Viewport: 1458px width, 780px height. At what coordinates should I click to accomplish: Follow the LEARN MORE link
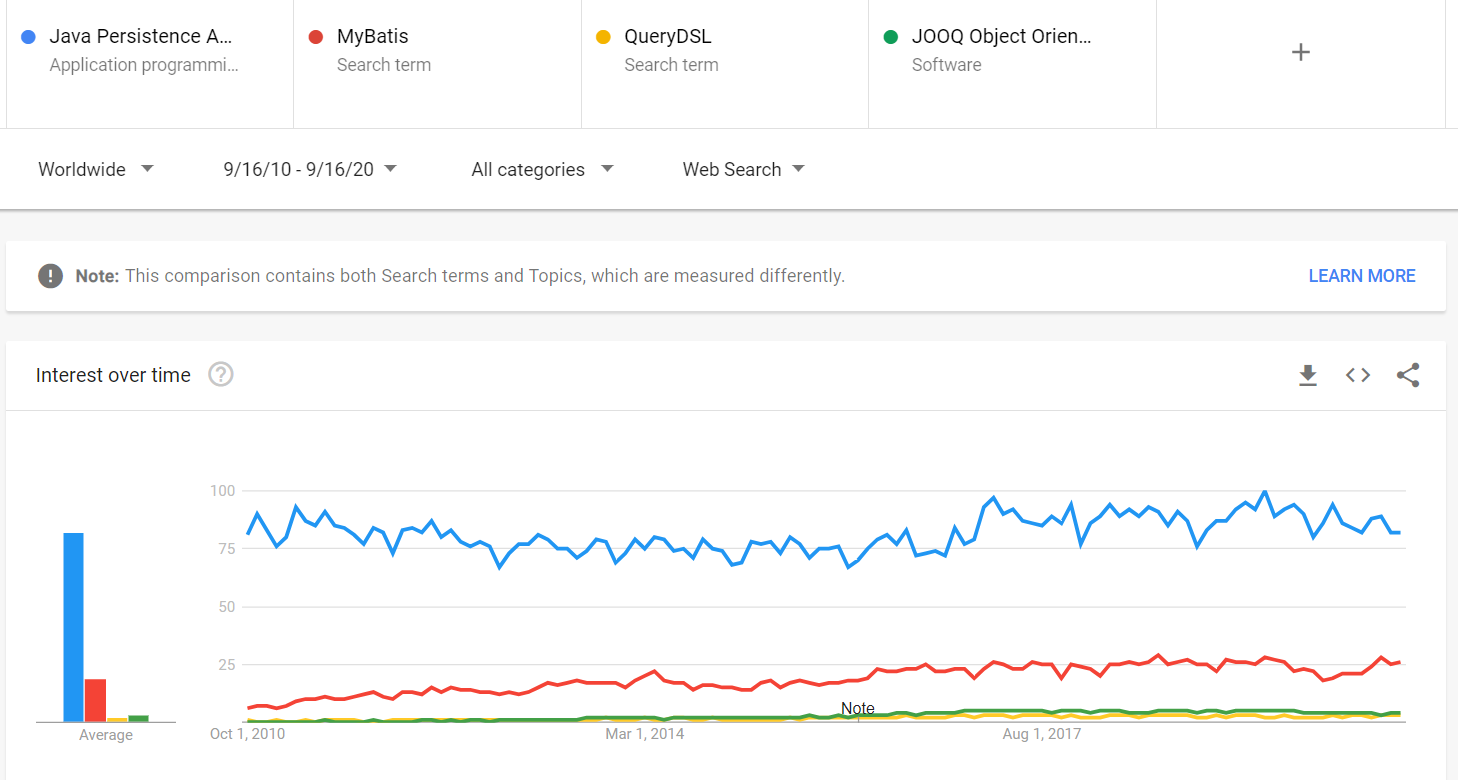coord(1362,276)
